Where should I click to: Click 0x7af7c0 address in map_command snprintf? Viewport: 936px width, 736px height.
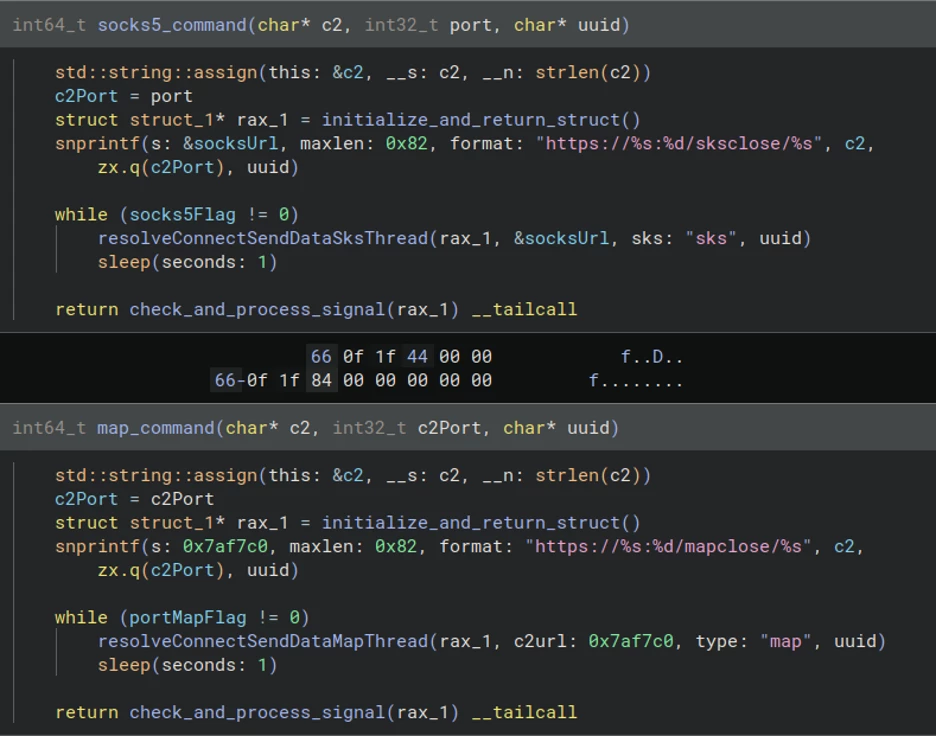point(225,546)
